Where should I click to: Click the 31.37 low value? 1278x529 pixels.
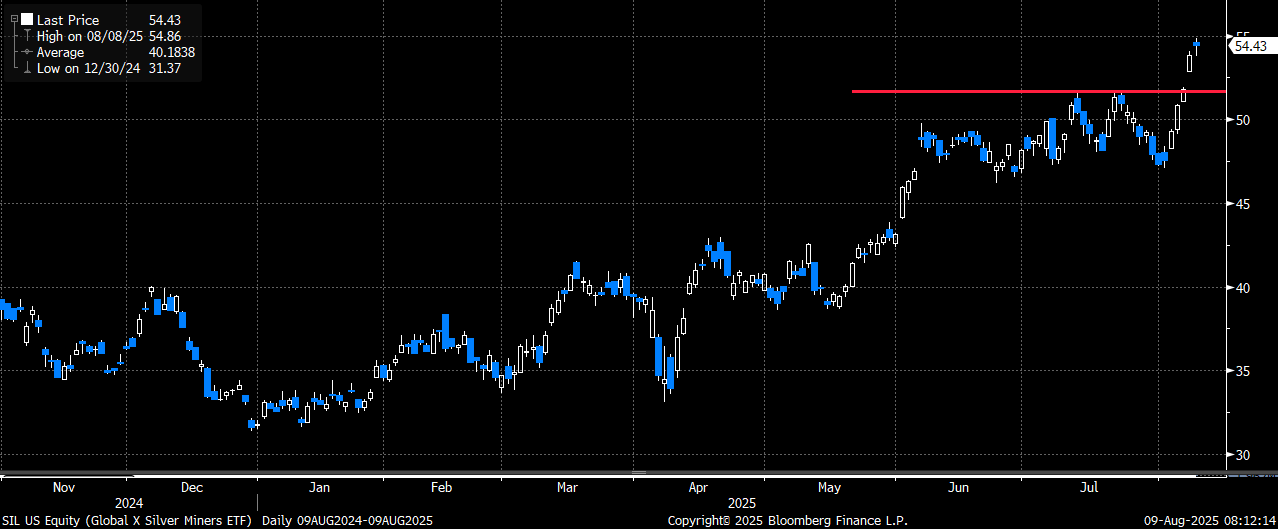coord(164,68)
